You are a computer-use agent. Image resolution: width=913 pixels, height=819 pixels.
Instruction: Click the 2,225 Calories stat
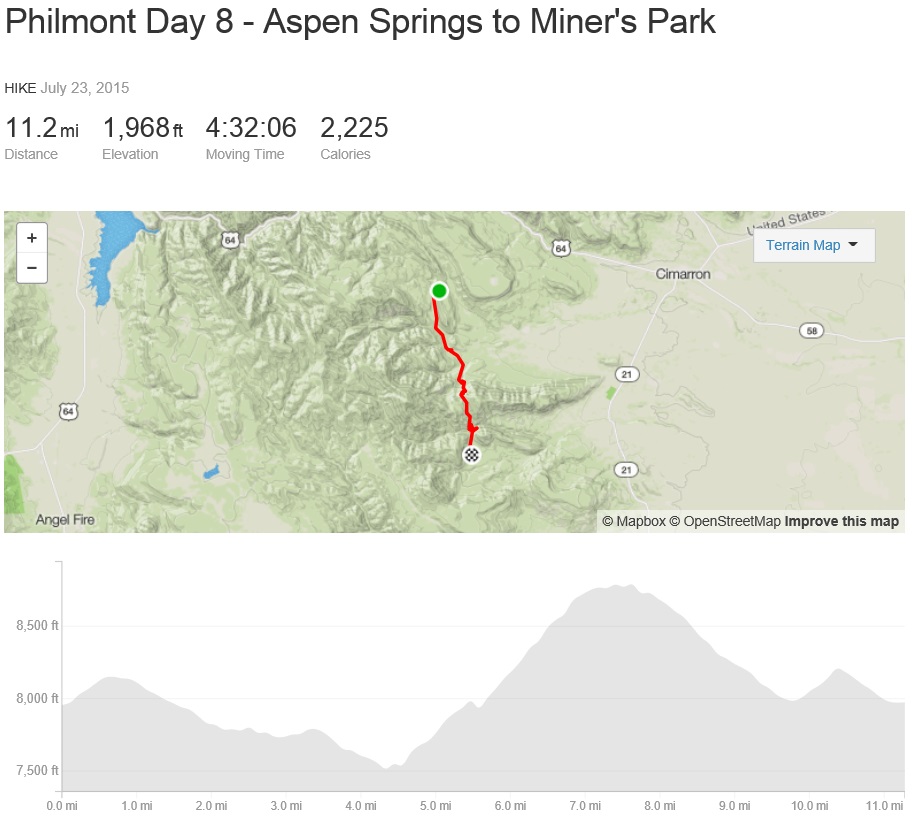(x=354, y=129)
